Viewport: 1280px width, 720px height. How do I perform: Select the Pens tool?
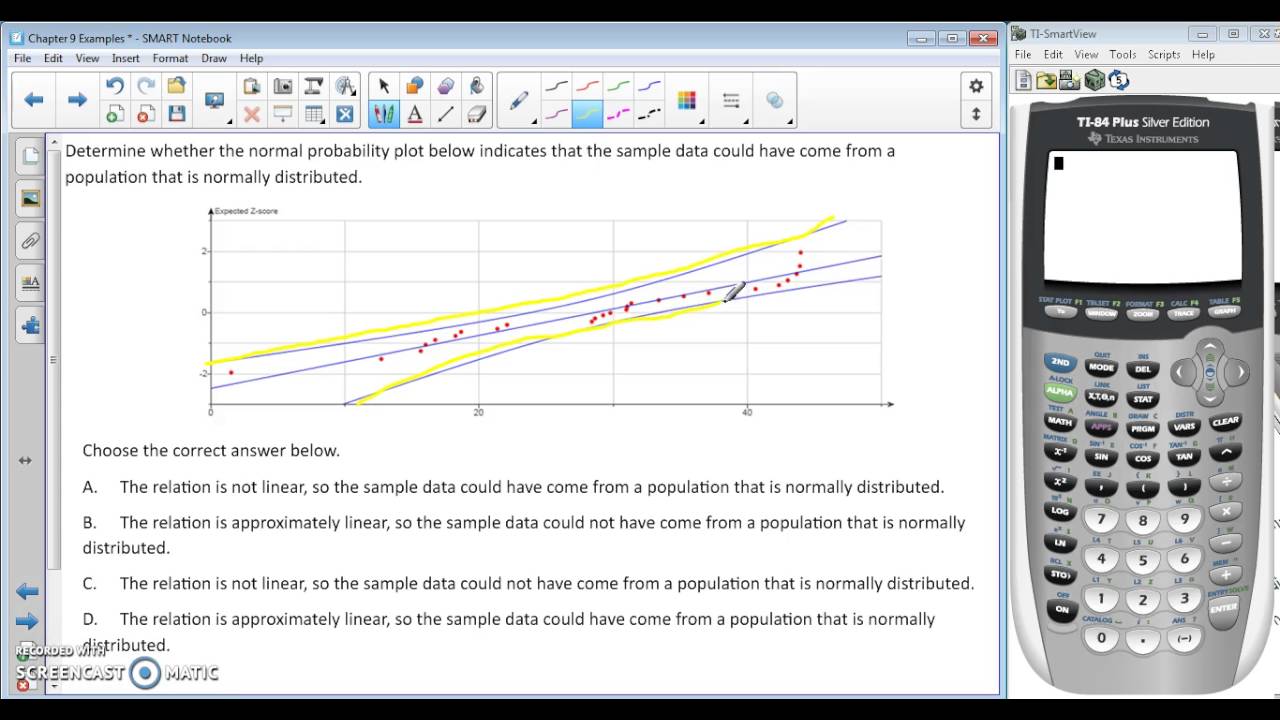pos(384,114)
